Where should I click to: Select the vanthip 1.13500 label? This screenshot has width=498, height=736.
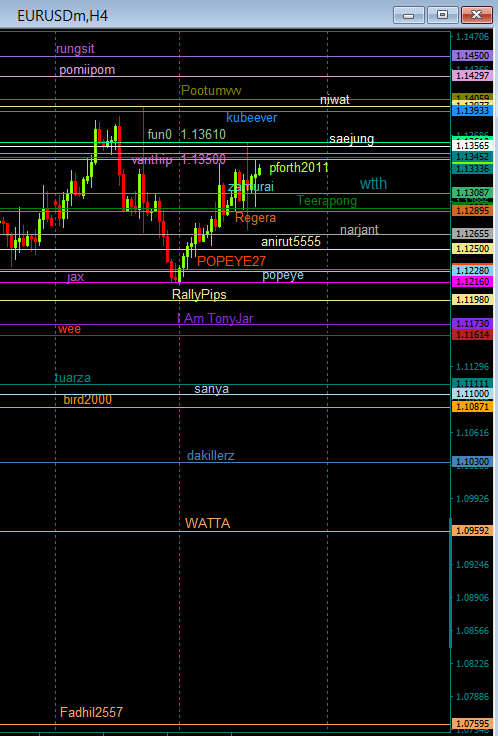coord(179,160)
